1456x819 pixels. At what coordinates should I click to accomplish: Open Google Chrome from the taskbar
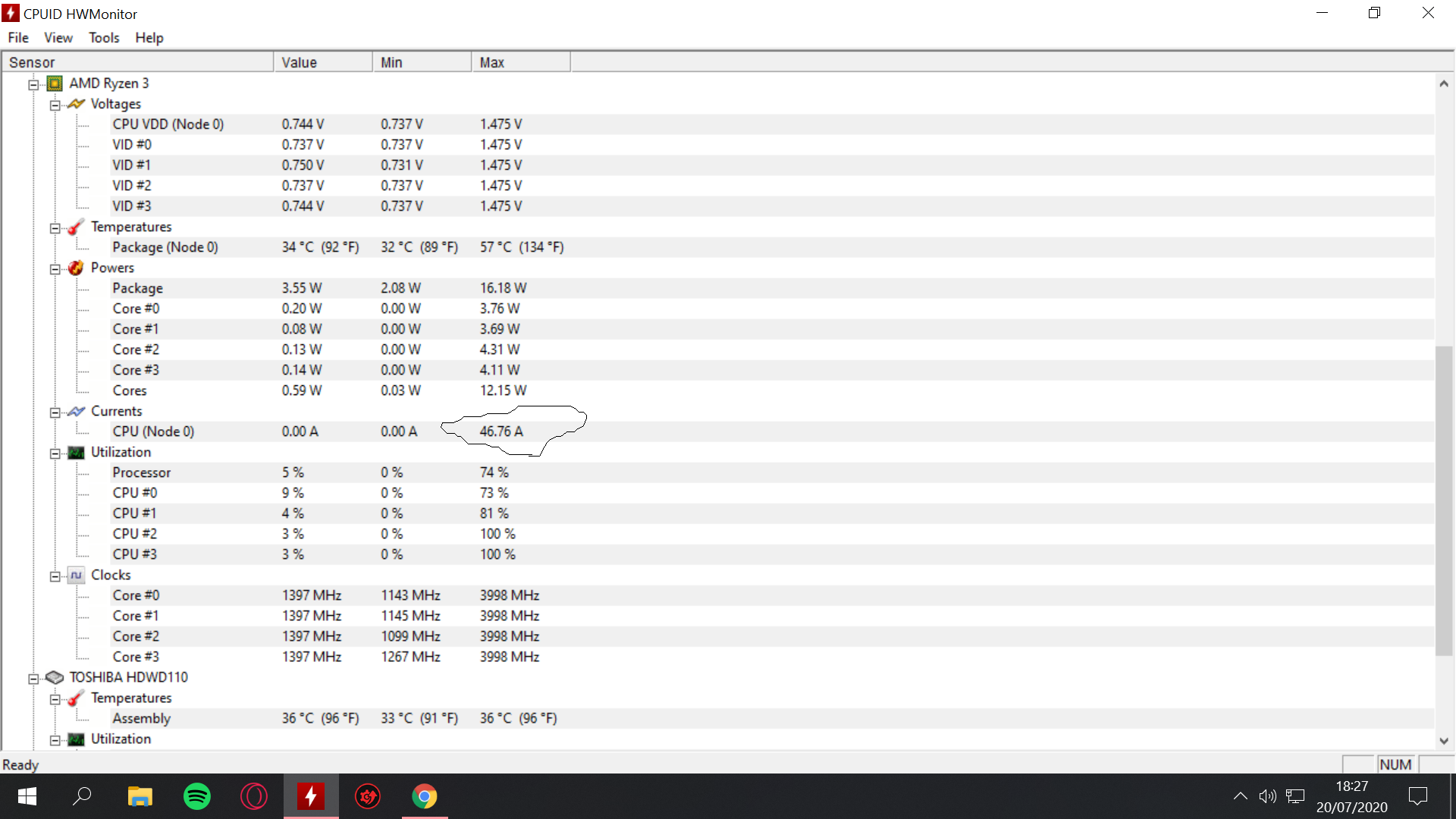(x=425, y=796)
